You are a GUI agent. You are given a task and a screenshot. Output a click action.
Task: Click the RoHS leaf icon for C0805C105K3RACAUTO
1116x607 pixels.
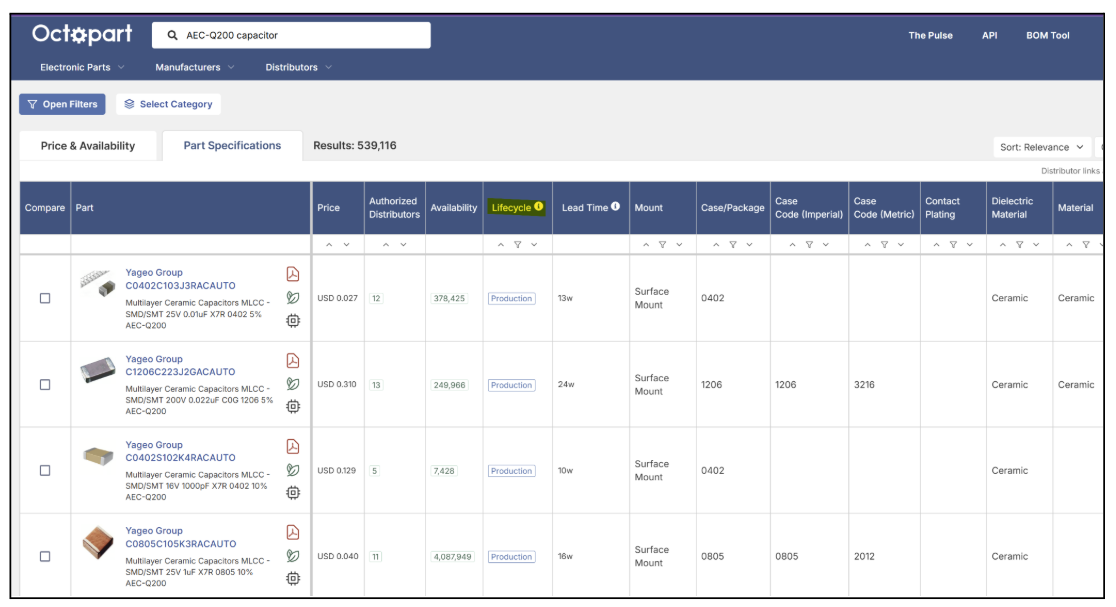(x=293, y=556)
